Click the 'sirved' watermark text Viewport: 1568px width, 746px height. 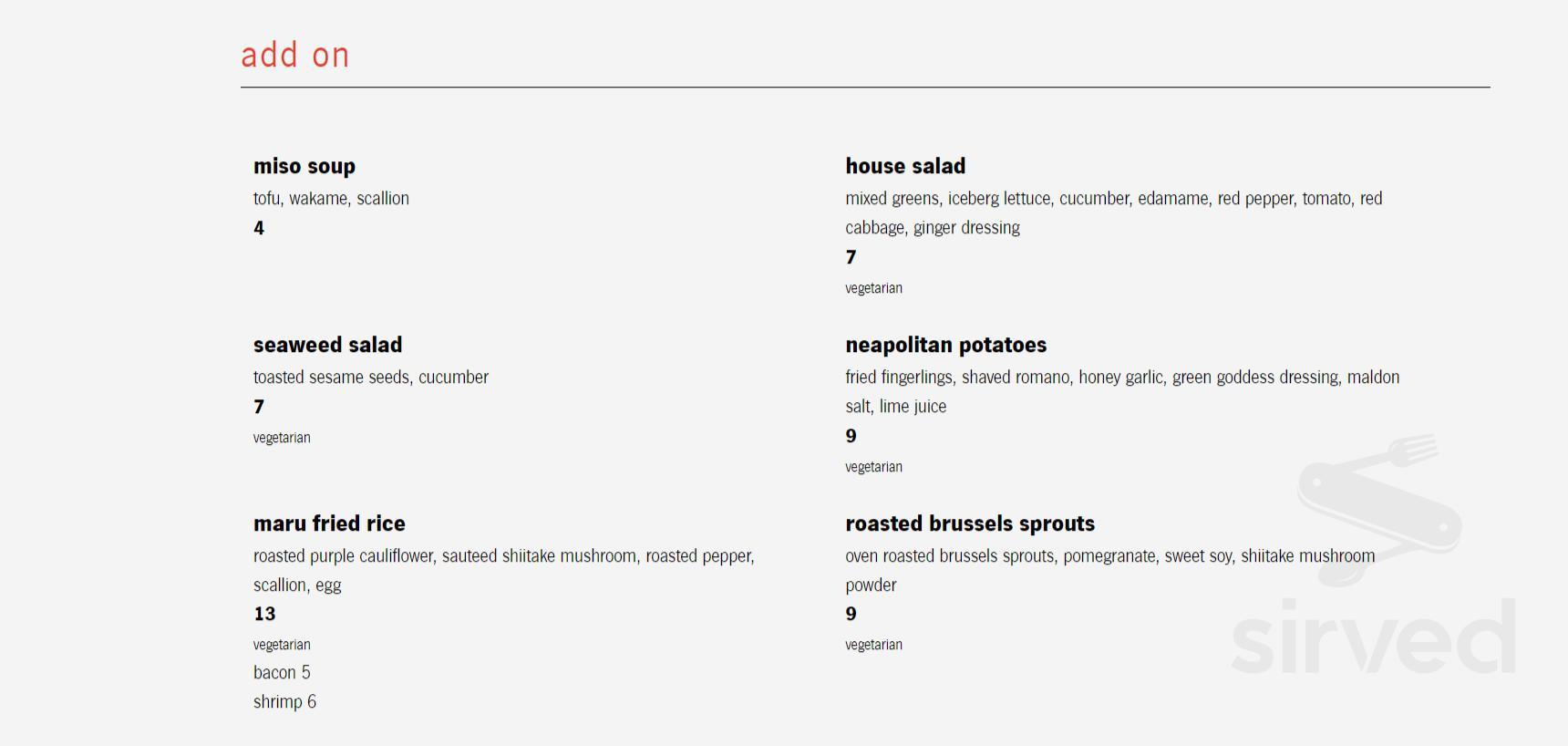(1373, 637)
